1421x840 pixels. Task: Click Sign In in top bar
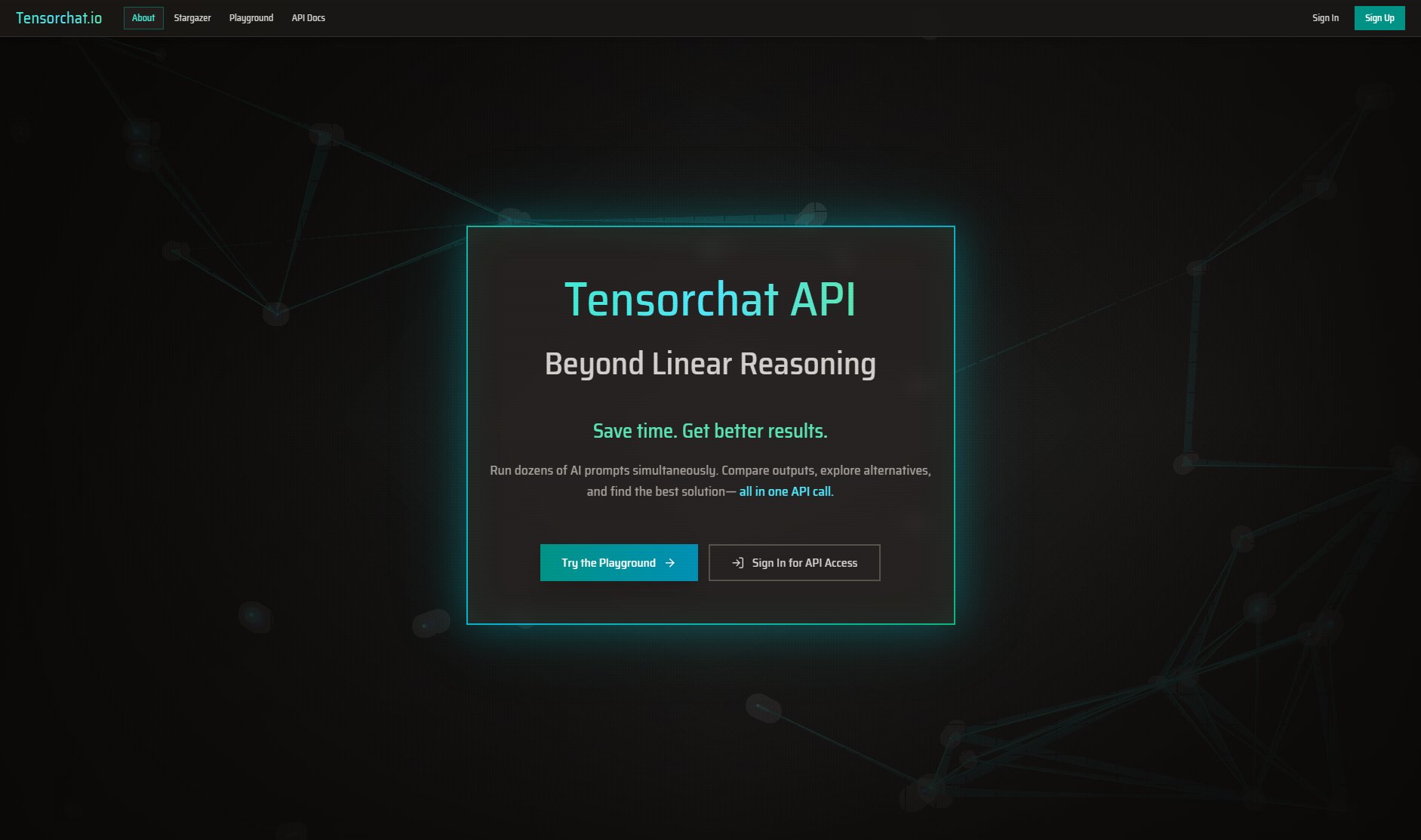pyautogui.click(x=1325, y=18)
